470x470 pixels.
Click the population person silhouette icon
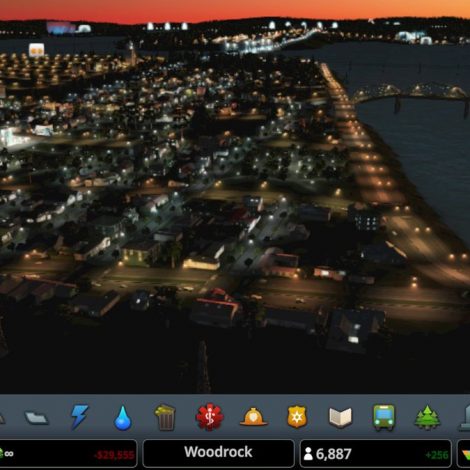308,454
